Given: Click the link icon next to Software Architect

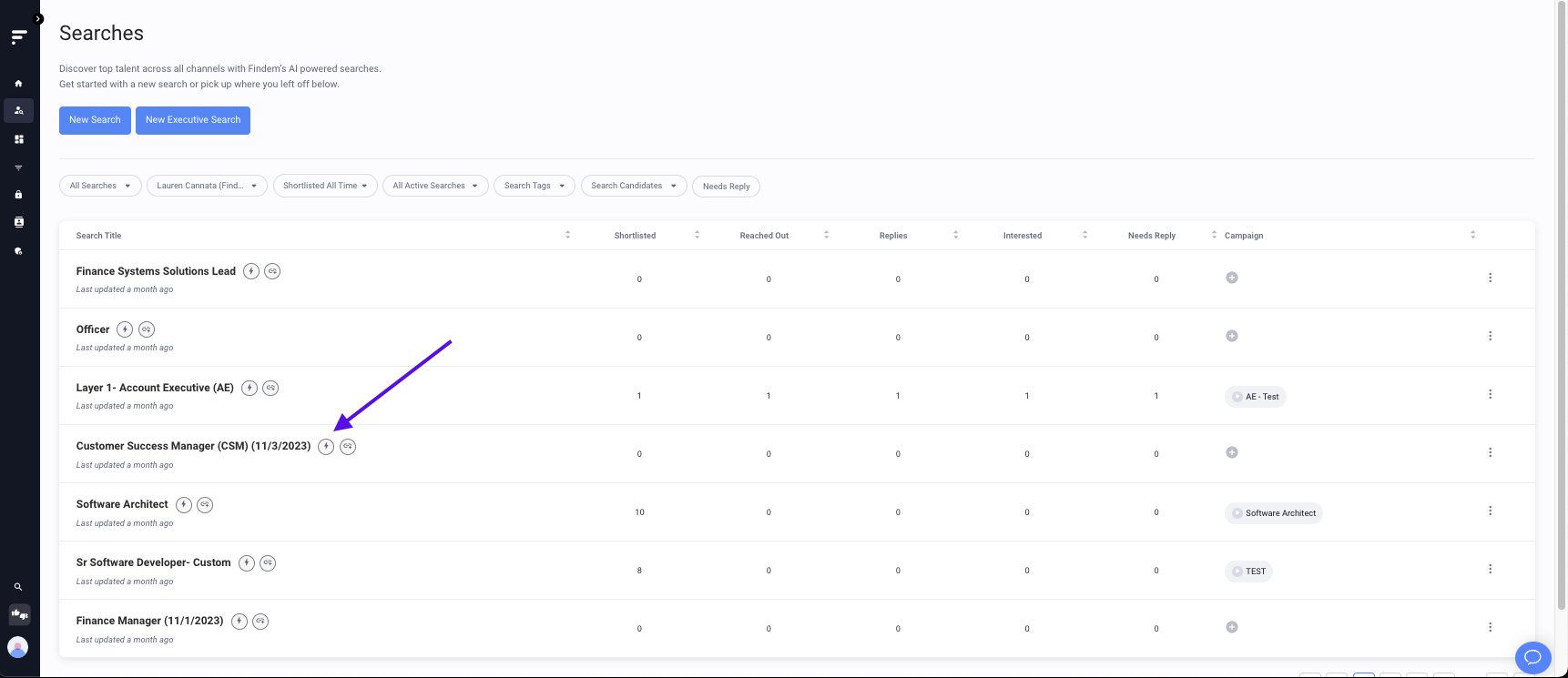Looking at the screenshot, I should click(205, 505).
